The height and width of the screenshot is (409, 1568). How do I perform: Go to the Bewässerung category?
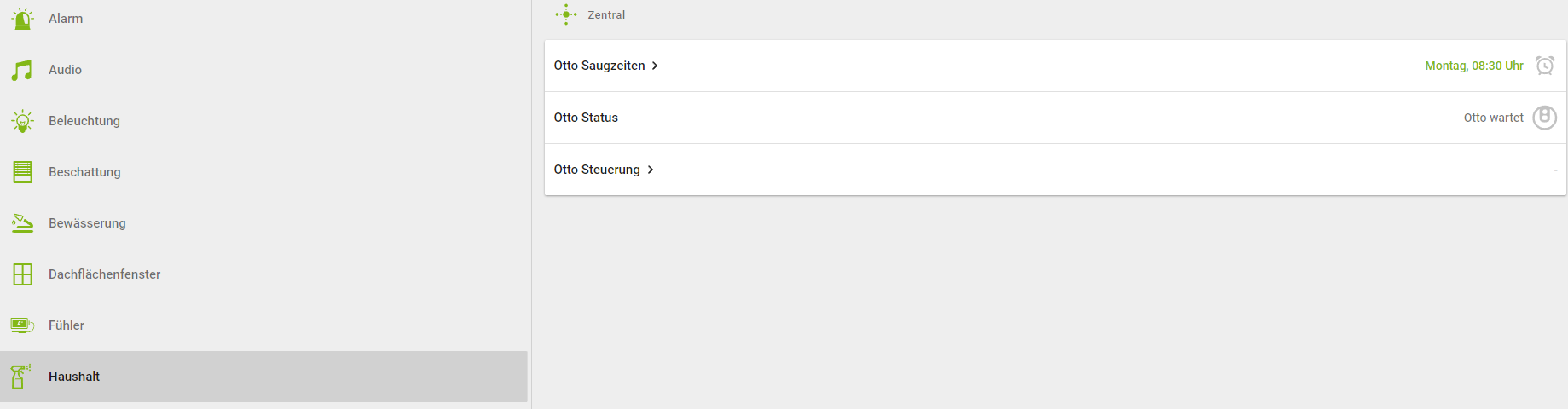pos(87,223)
